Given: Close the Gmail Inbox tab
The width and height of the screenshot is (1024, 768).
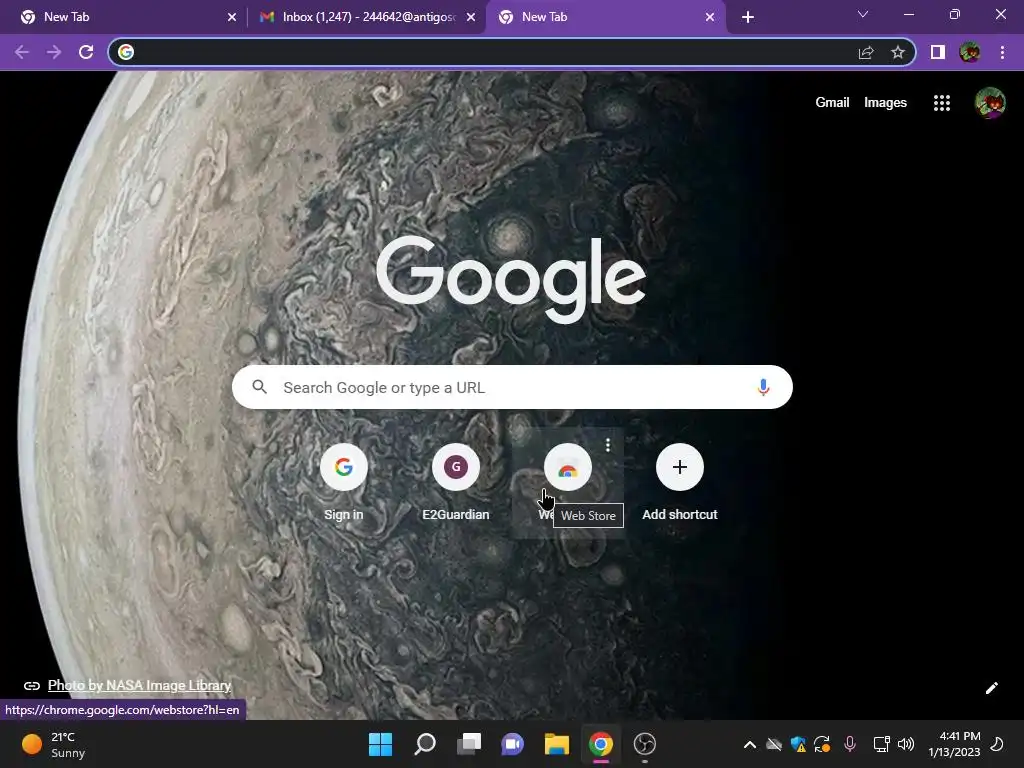Looking at the screenshot, I should pyautogui.click(x=471, y=17).
